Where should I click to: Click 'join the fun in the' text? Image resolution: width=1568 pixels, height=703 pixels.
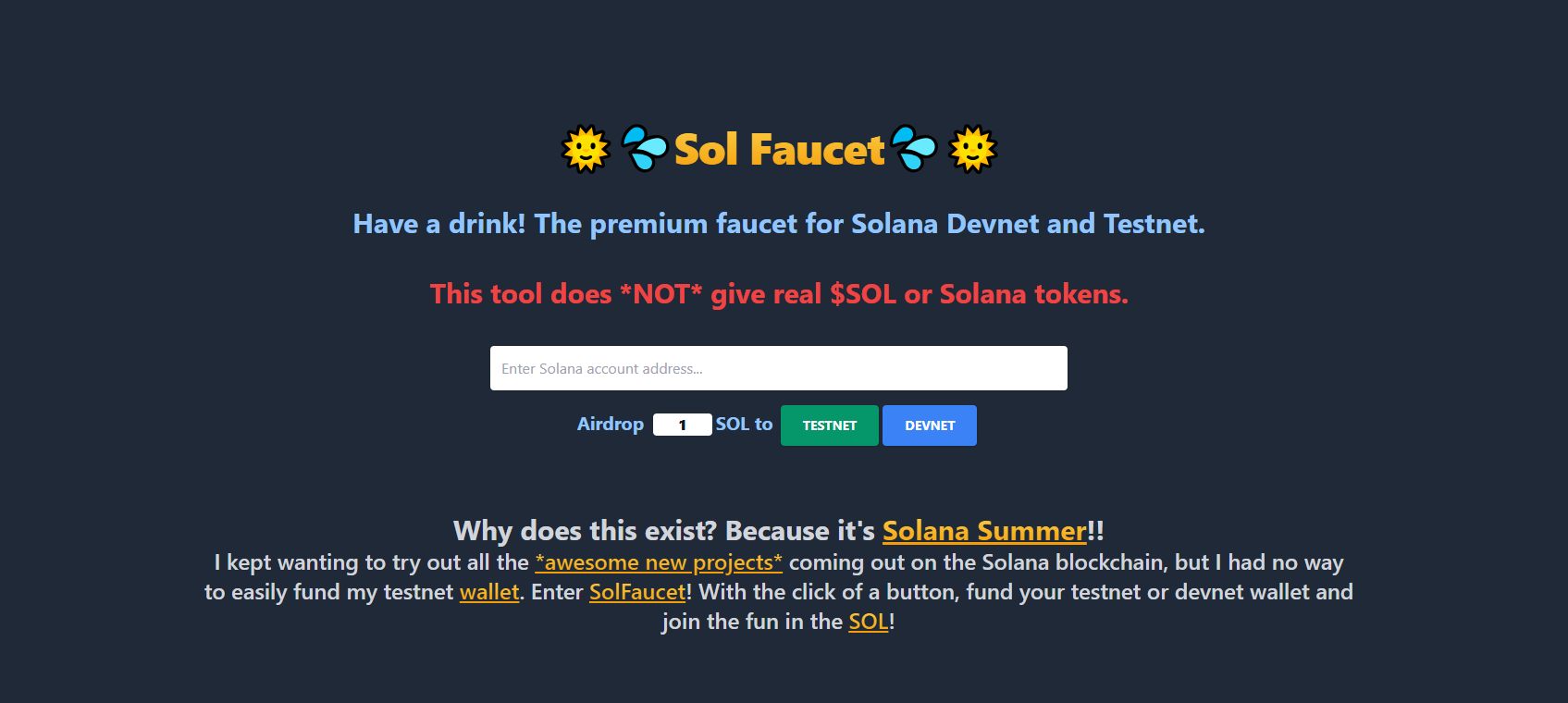751,622
